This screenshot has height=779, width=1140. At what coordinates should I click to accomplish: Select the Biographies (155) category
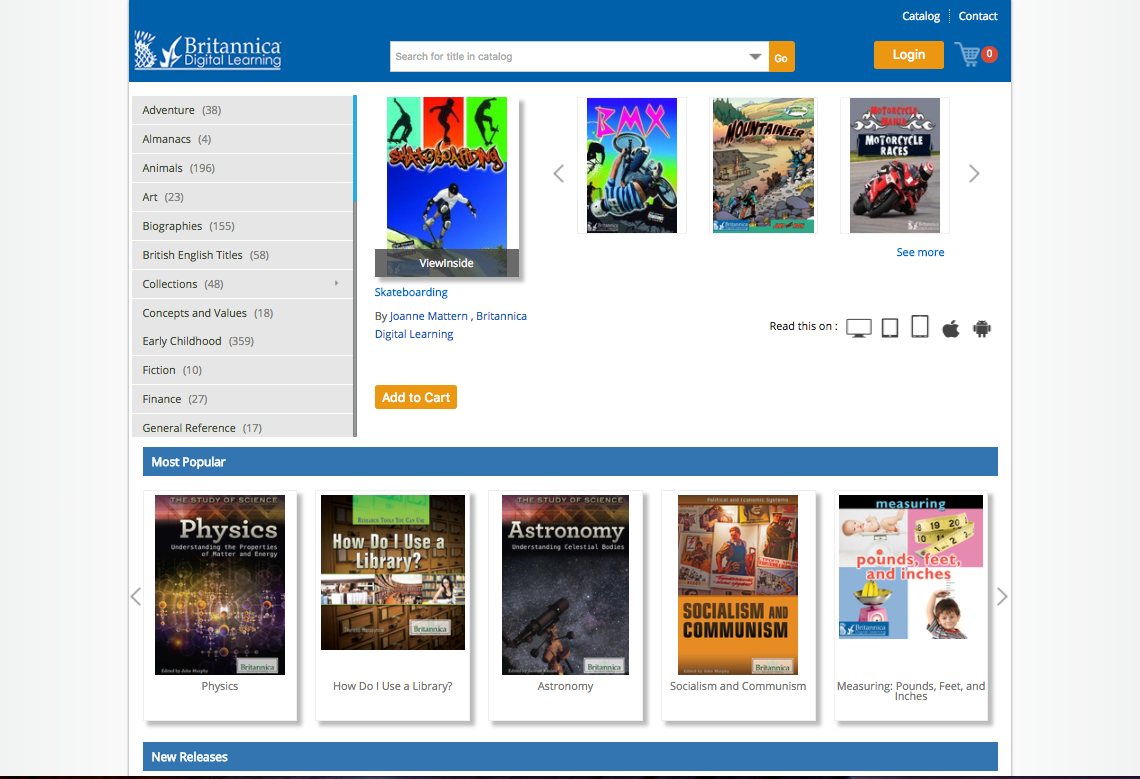point(242,226)
